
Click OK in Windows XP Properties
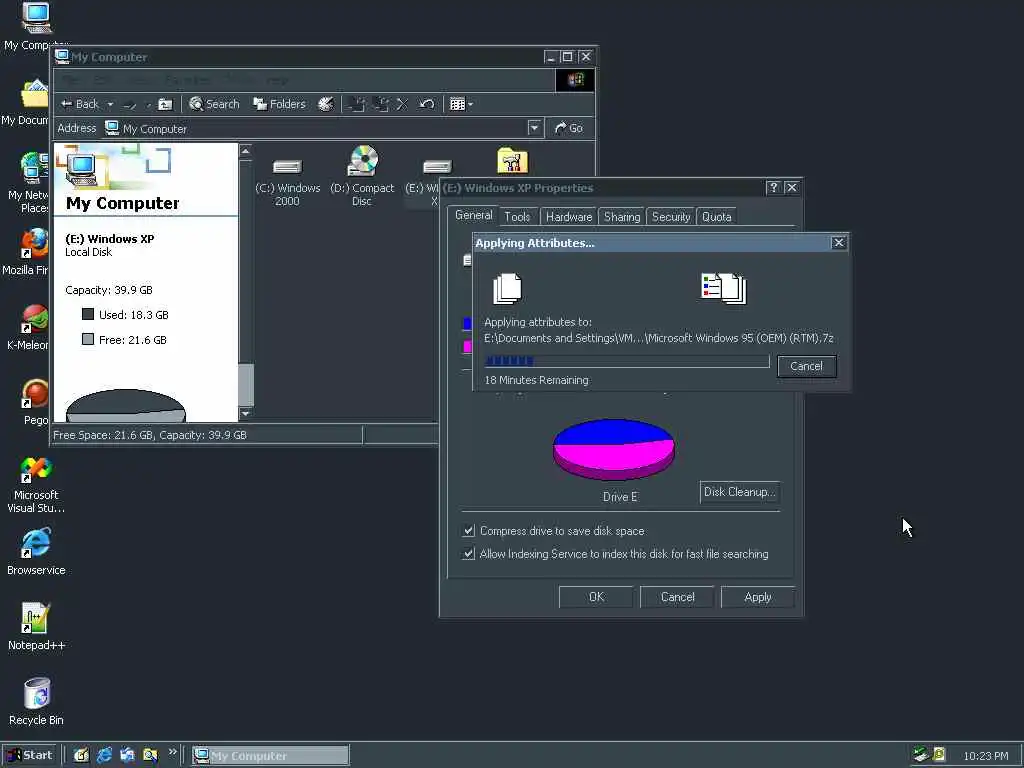pos(596,597)
